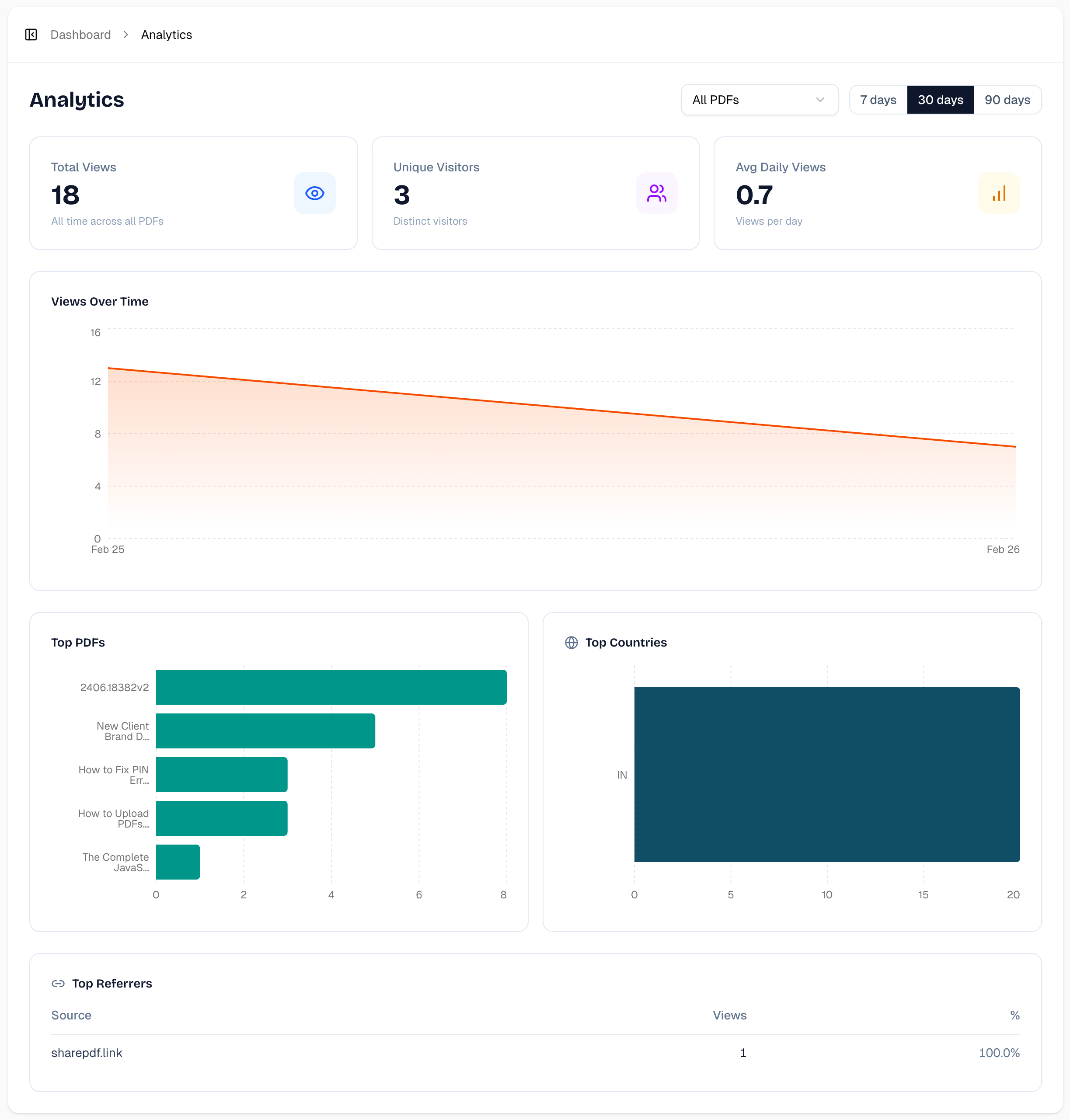Image resolution: width=1070 pixels, height=1120 pixels.
Task: Click the bar chart icon on Avg Daily Views
Action: pyautogui.click(x=999, y=193)
